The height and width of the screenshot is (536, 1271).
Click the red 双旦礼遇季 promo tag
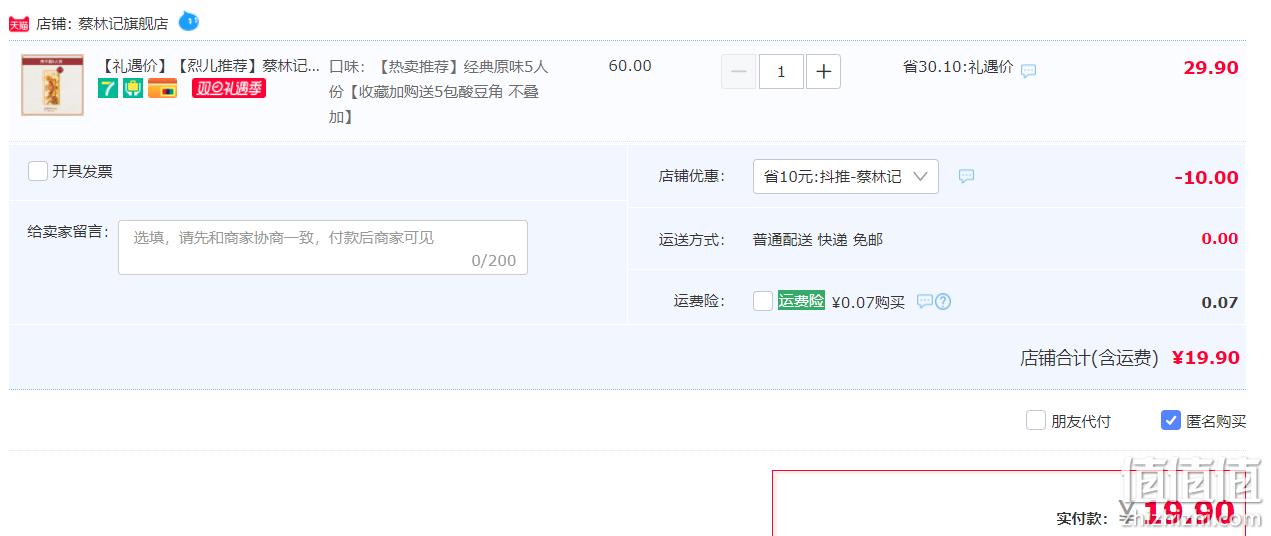point(228,88)
